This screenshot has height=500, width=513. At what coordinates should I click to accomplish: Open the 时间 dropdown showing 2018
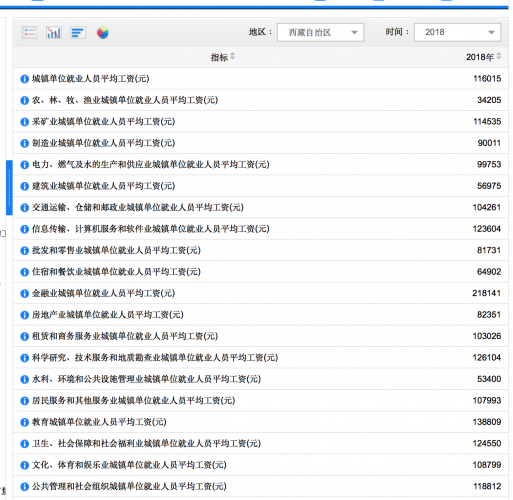[457, 32]
